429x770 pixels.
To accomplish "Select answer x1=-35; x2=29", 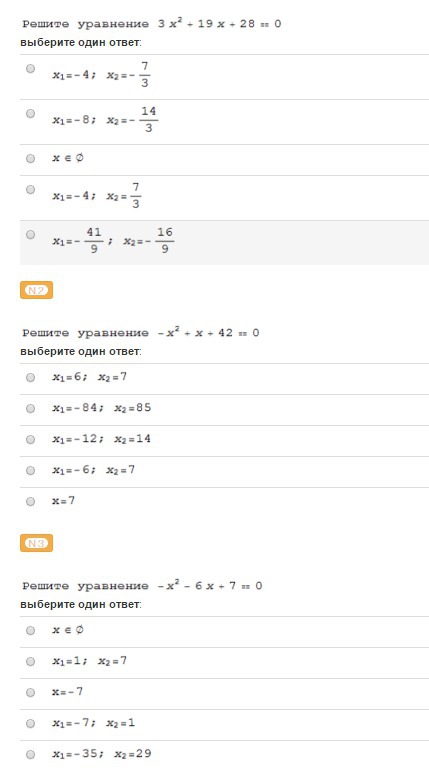I will 30,754.
